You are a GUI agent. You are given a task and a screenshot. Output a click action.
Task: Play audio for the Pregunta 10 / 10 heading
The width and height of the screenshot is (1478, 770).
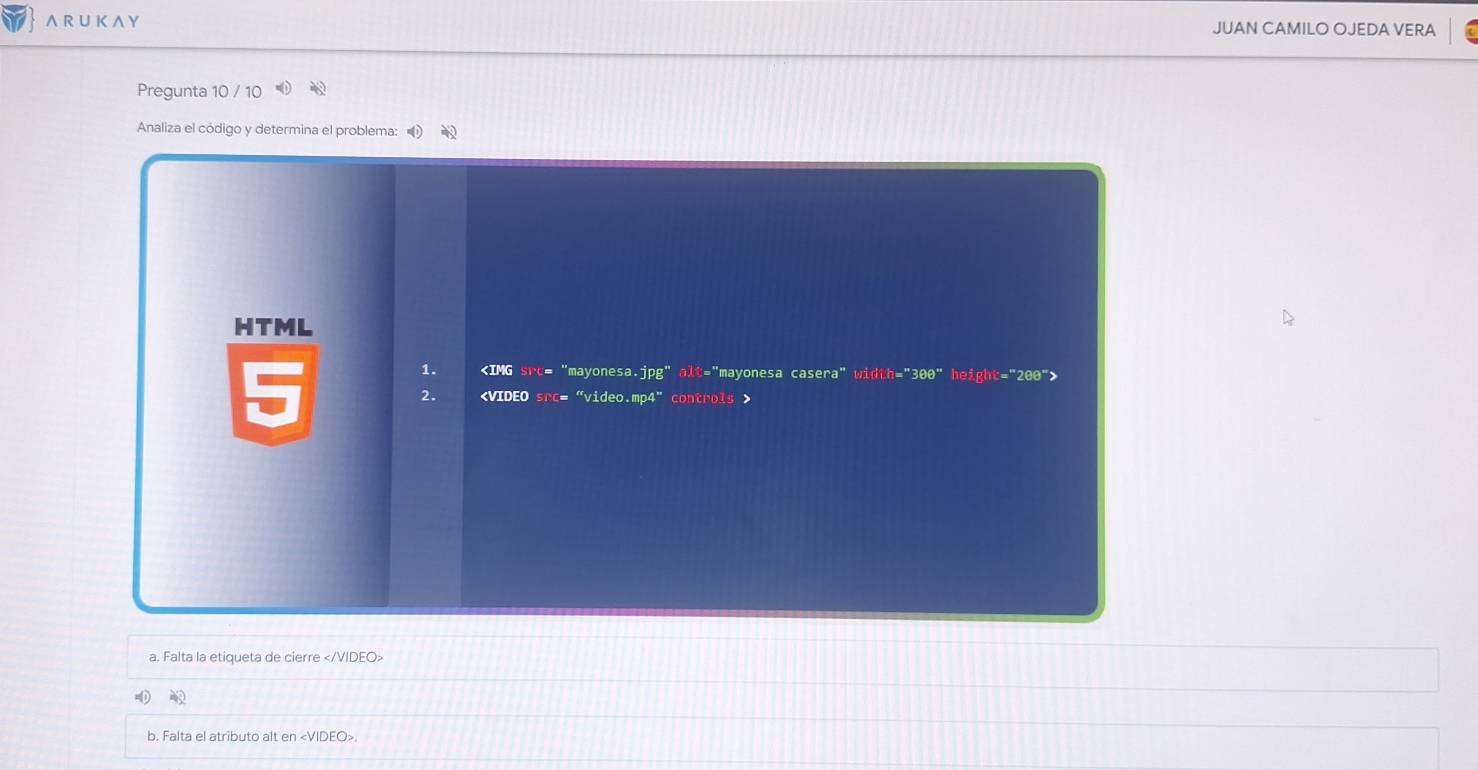283,89
